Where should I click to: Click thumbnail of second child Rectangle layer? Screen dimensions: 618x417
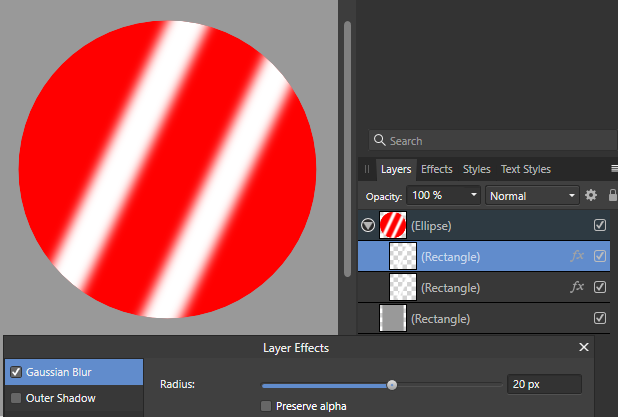point(403,287)
